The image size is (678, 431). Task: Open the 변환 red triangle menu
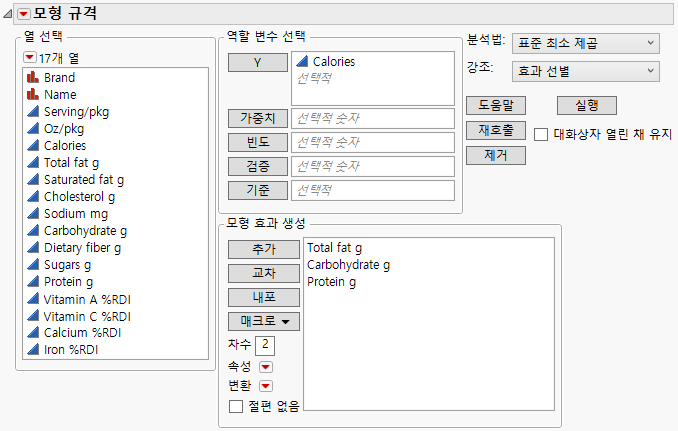[266, 386]
